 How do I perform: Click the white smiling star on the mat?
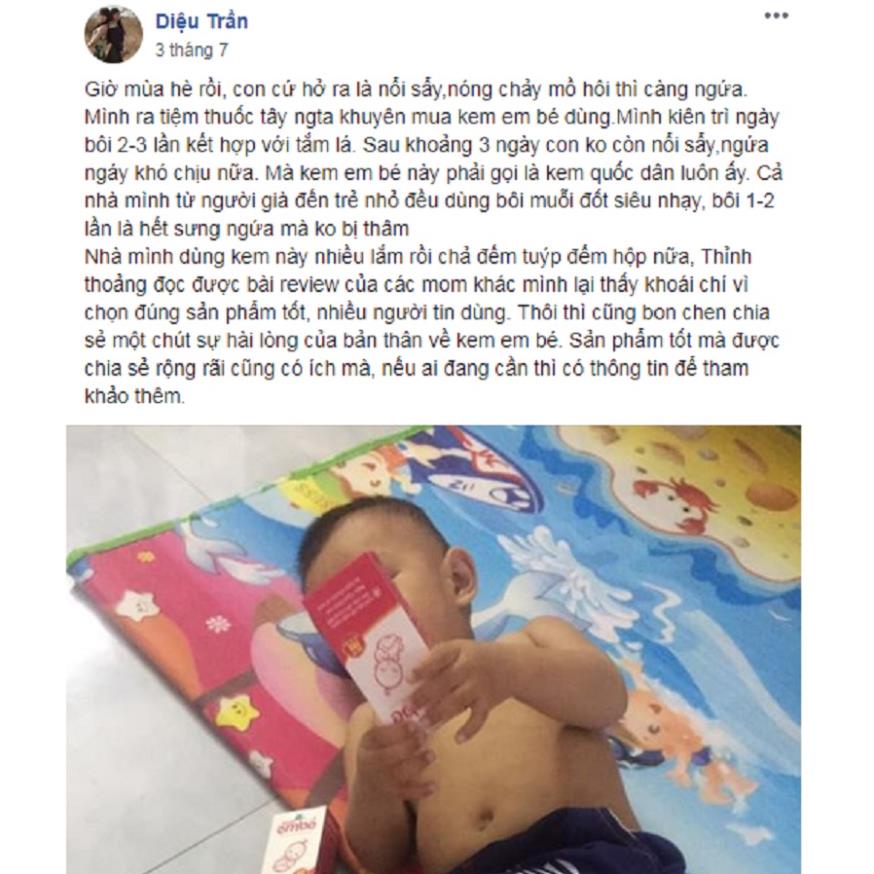click(x=137, y=606)
